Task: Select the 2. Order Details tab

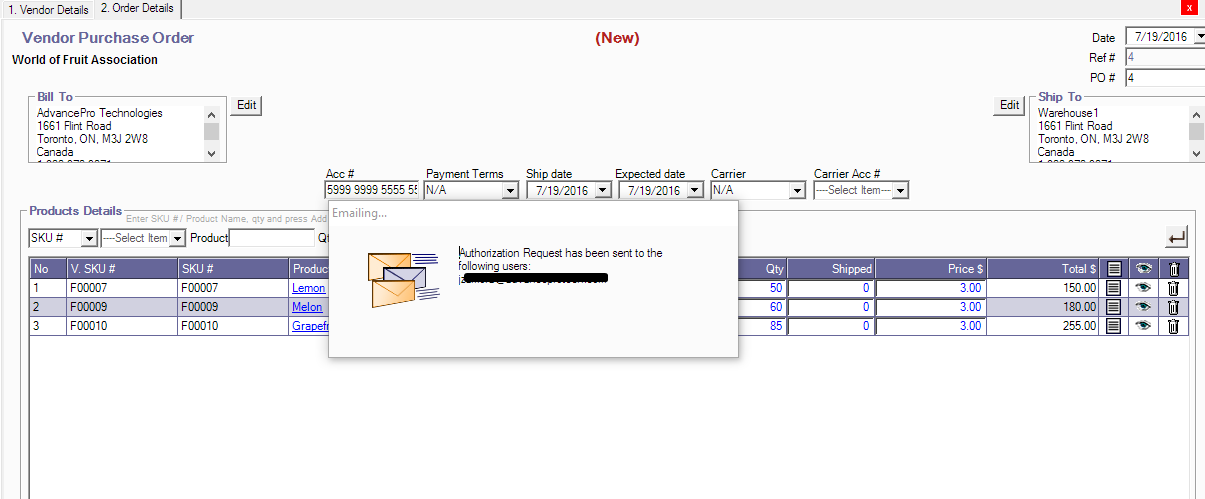Action: coord(138,9)
